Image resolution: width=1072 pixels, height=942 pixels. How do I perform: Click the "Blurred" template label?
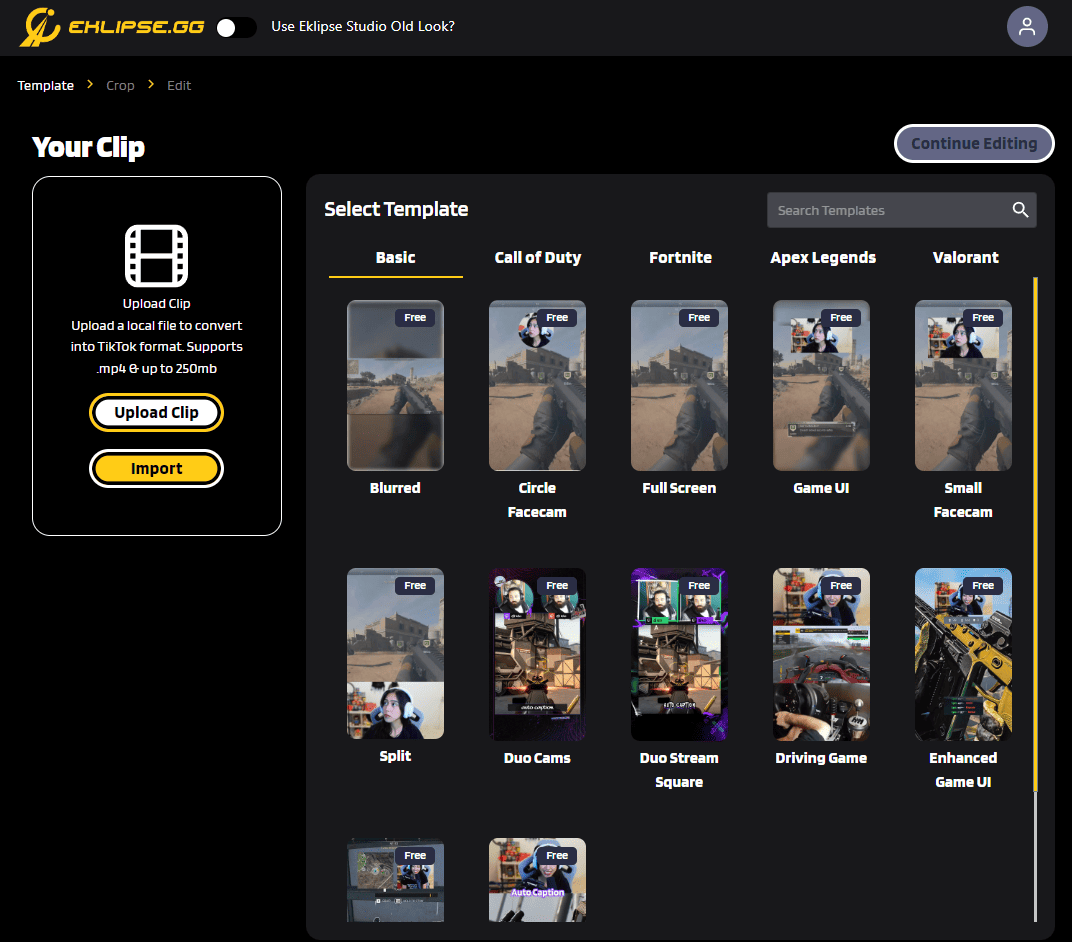(395, 488)
